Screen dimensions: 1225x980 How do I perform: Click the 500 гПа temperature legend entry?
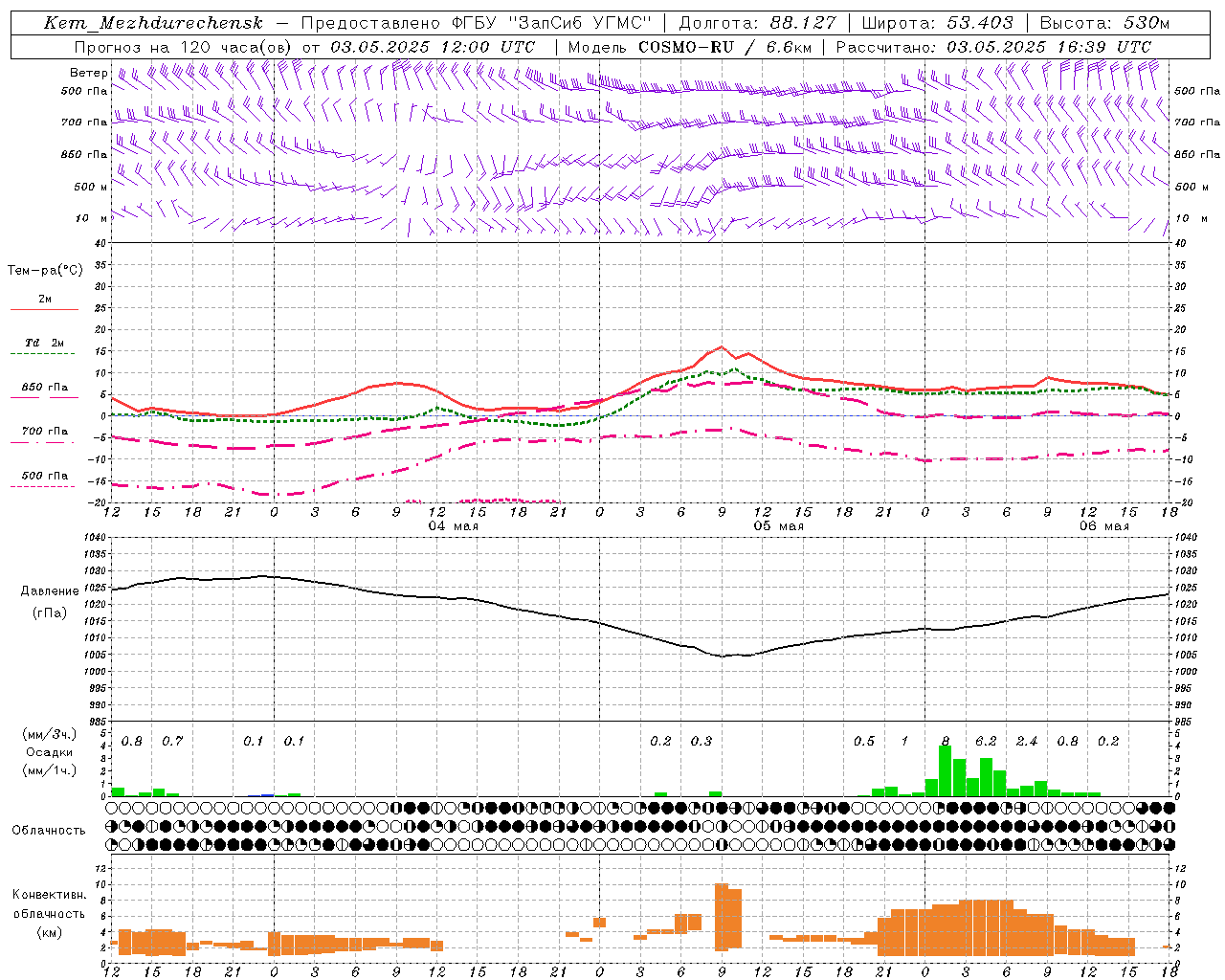point(45,476)
